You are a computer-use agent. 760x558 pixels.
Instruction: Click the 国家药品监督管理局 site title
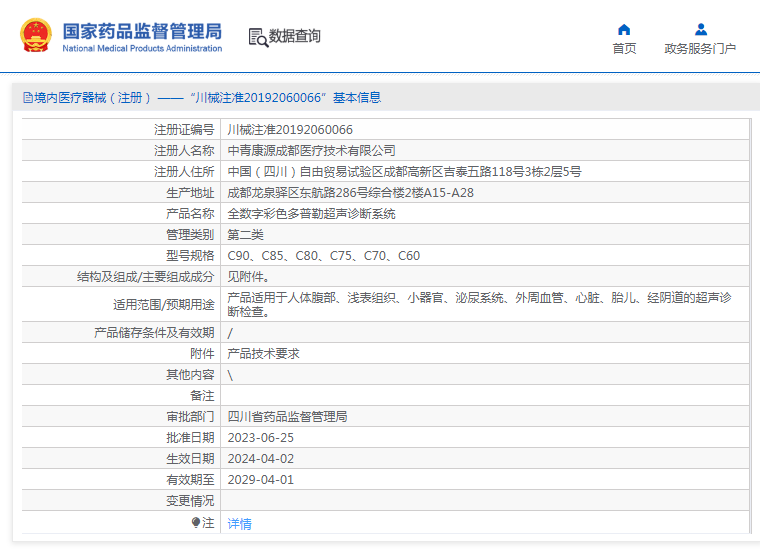(142, 30)
